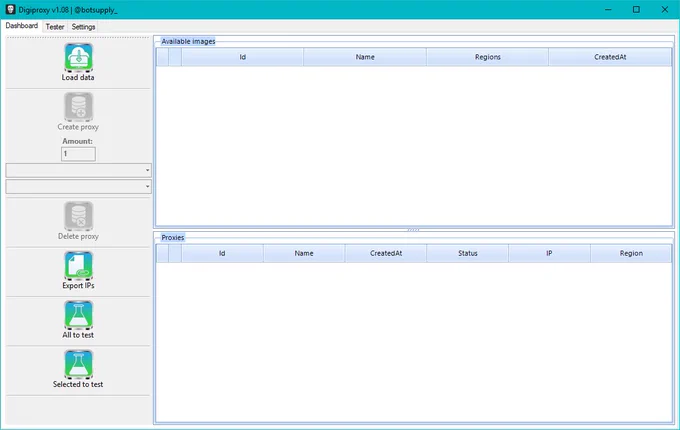
Task: Click the Digiproxy skull app icon
Action: (x=10, y=9)
